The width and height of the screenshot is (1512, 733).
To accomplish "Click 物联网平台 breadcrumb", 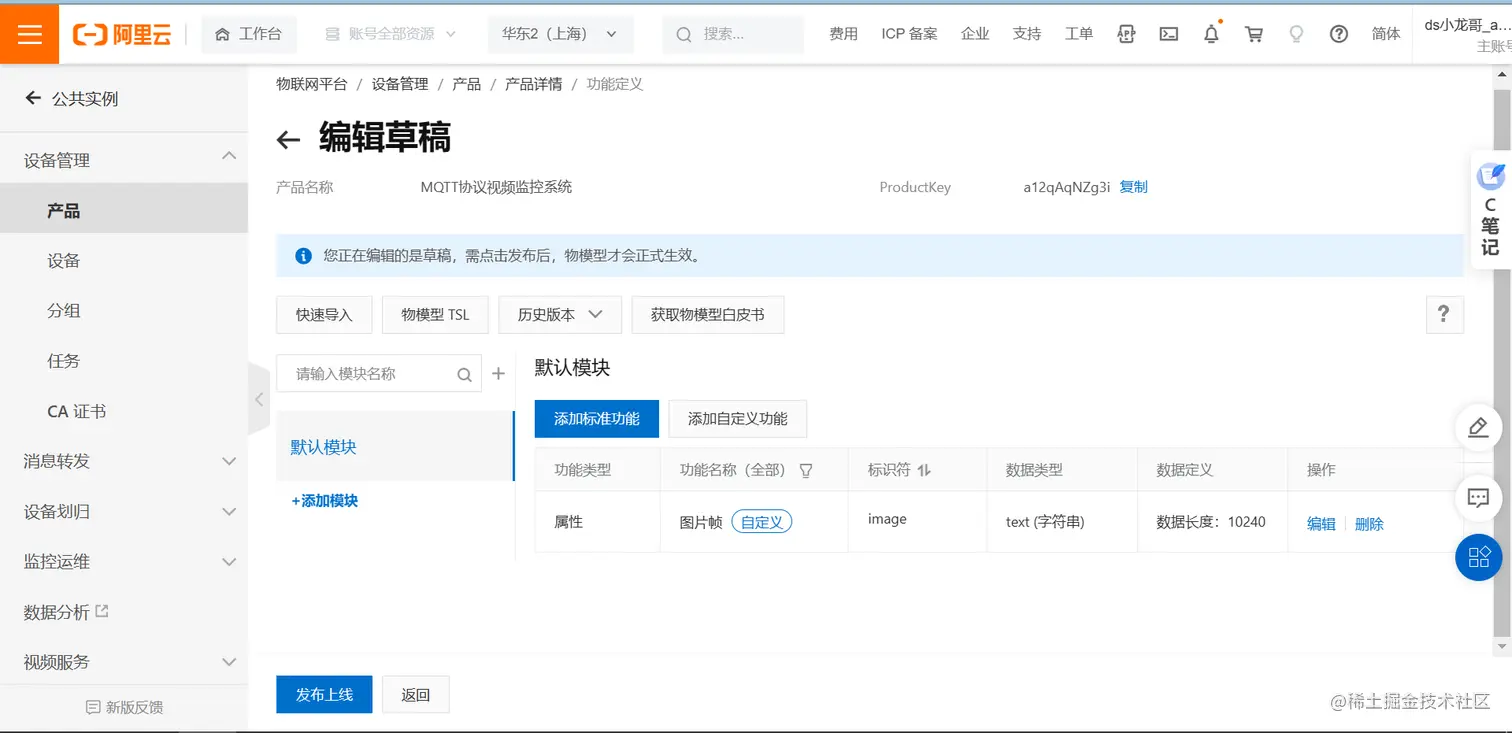I will [312, 84].
